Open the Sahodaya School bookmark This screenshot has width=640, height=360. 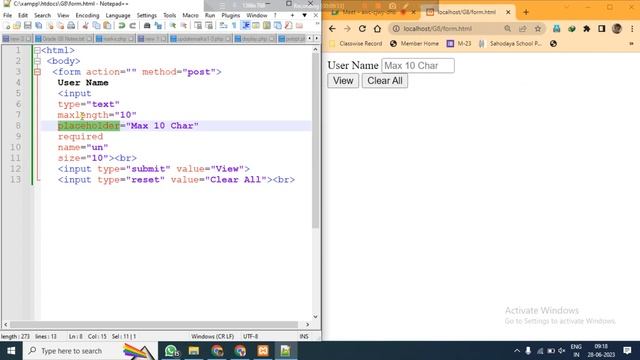tap(511, 44)
